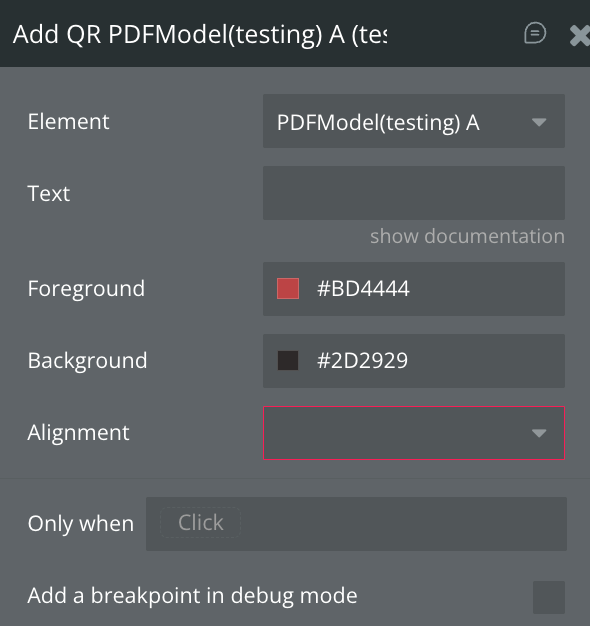The image size is (590, 626).
Task: Click the red Foreground color swatch
Action: coord(288,289)
